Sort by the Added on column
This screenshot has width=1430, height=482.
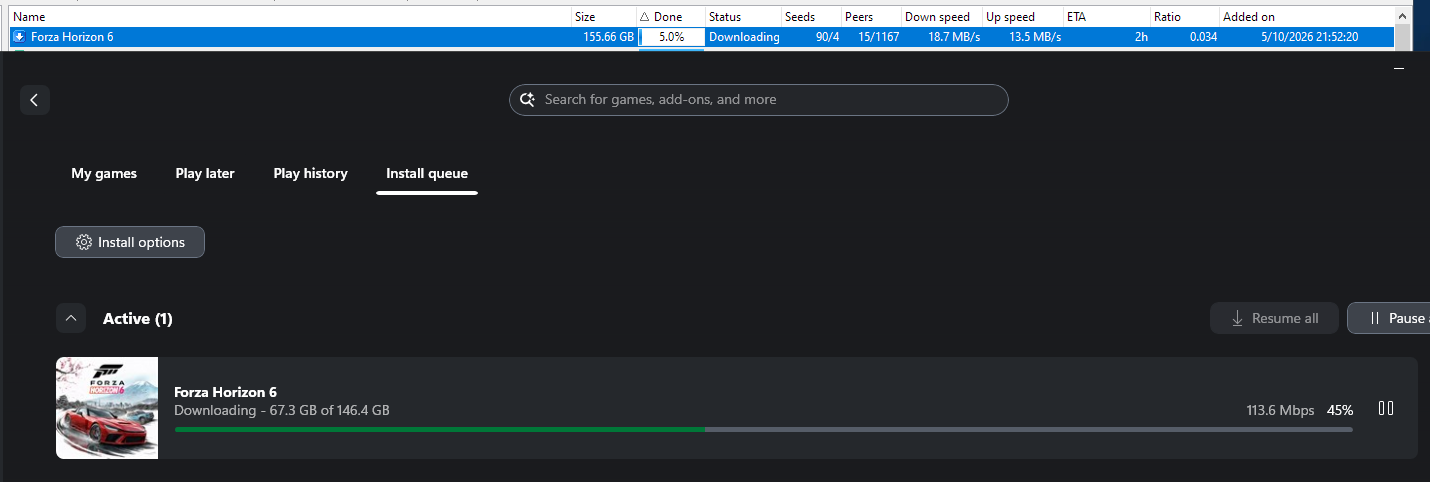coord(1305,17)
